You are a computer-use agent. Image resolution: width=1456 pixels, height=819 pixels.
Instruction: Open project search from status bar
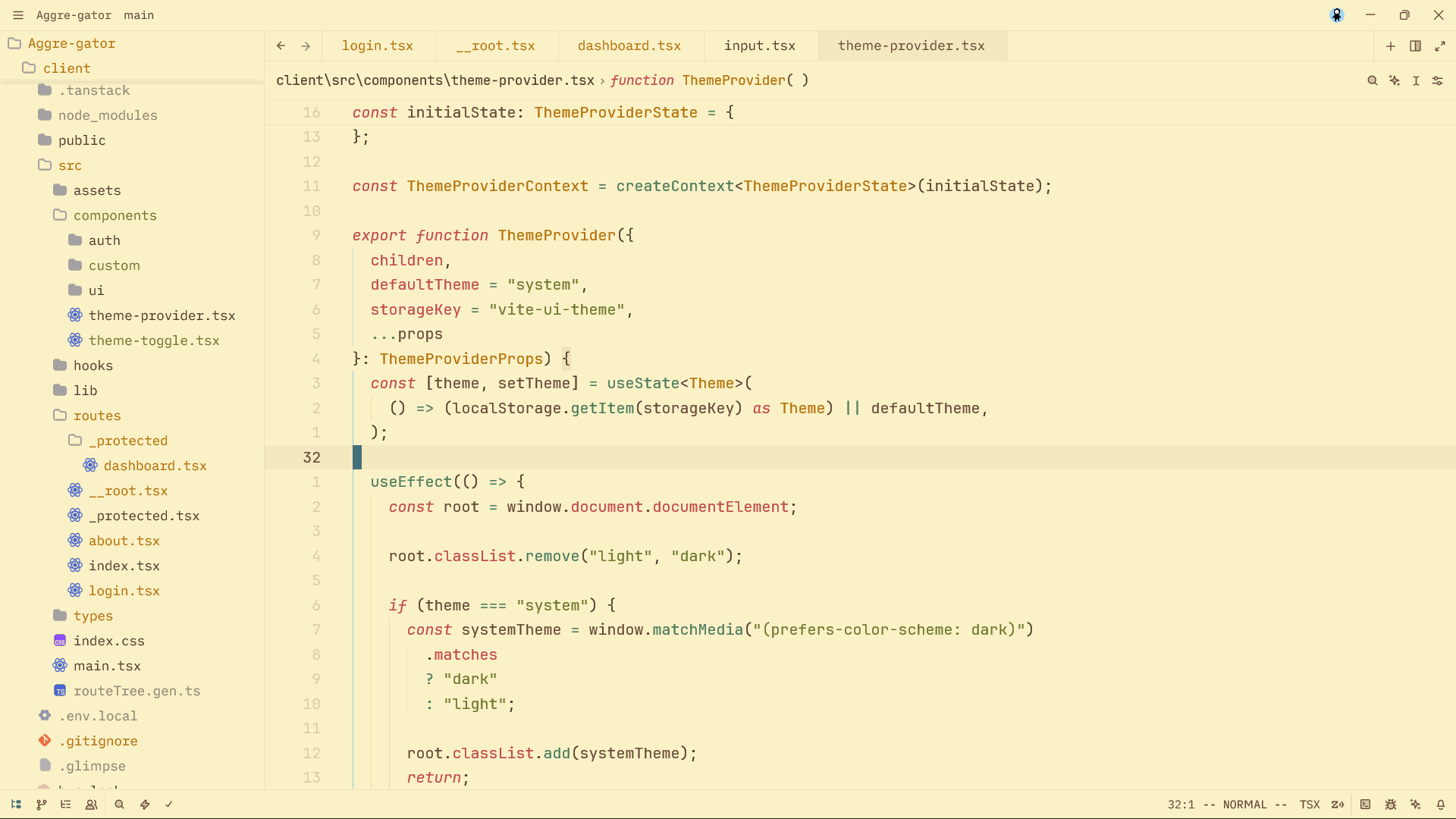(119, 805)
